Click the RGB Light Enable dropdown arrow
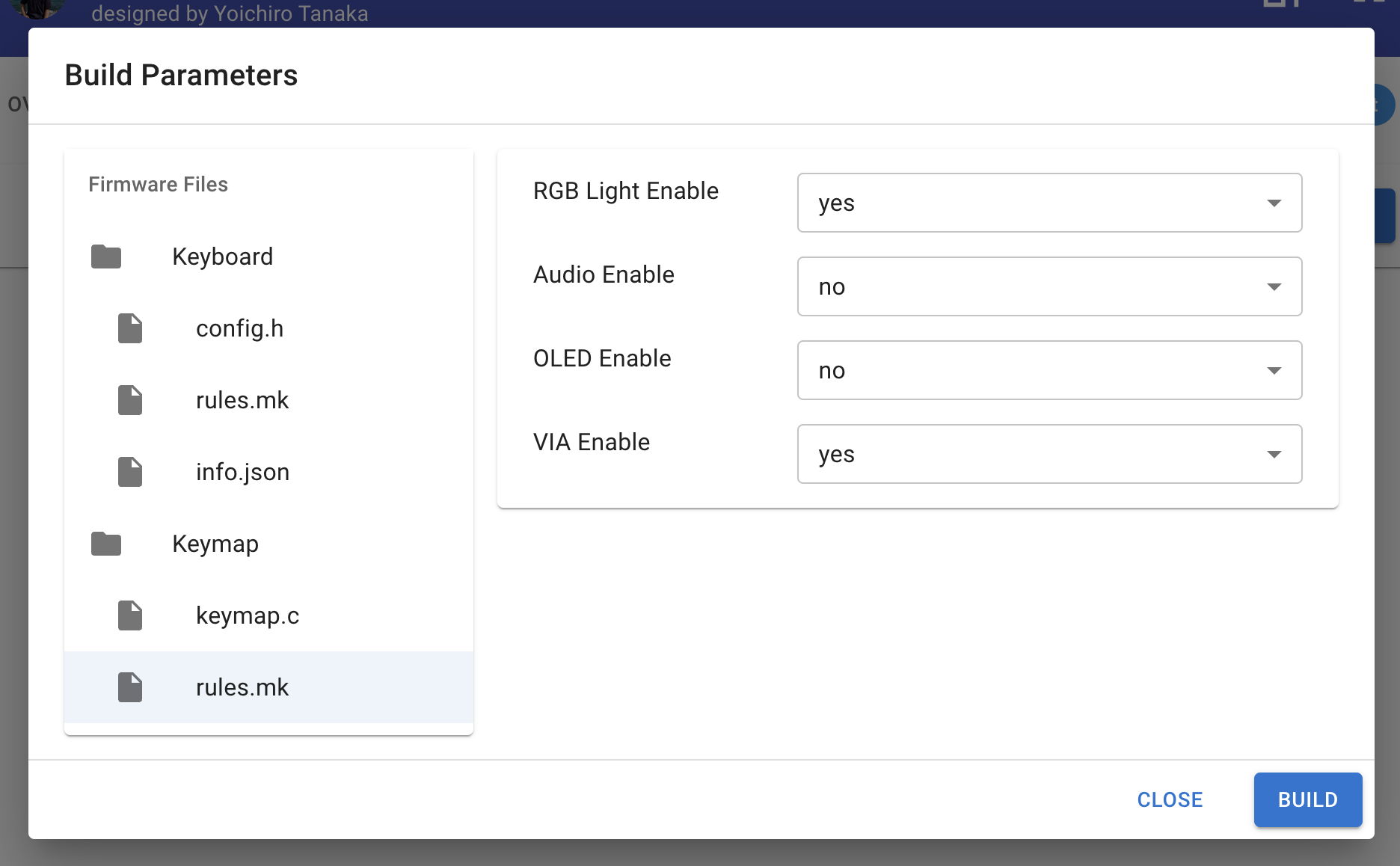Image resolution: width=1400 pixels, height=866 pixels. click(1274, 203)
